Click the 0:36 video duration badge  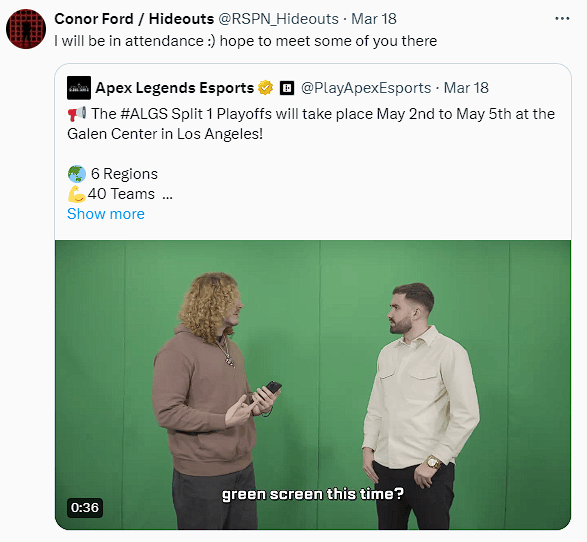(x=85, y=508)
